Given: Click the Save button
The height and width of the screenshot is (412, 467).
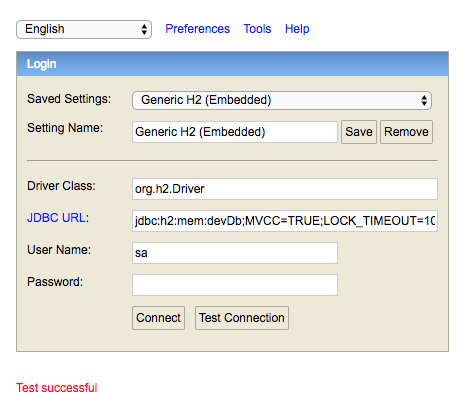Looking at the screenshot, I should click(359, 132).
